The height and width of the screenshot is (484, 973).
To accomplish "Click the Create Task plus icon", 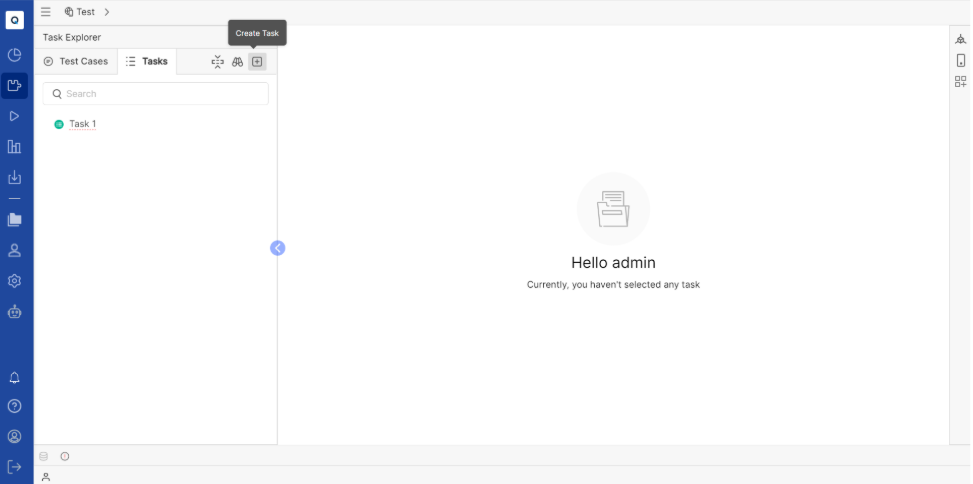I will pos(257,61).
